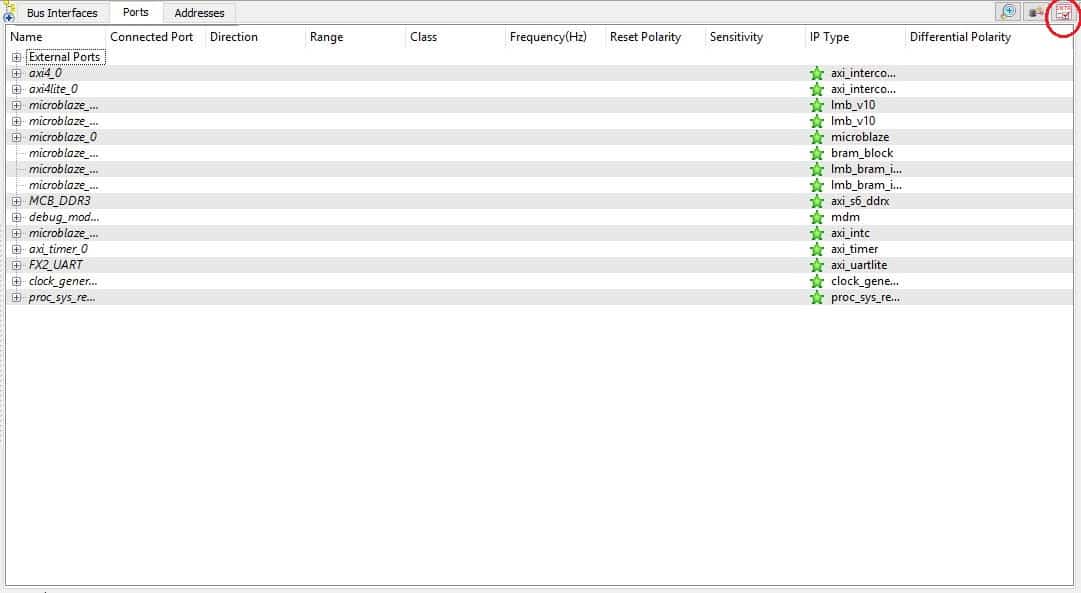Sort by the Name column header
The width and height of the screenshot is (1081, 593).
pyautogui.click(x=27, y=37)
